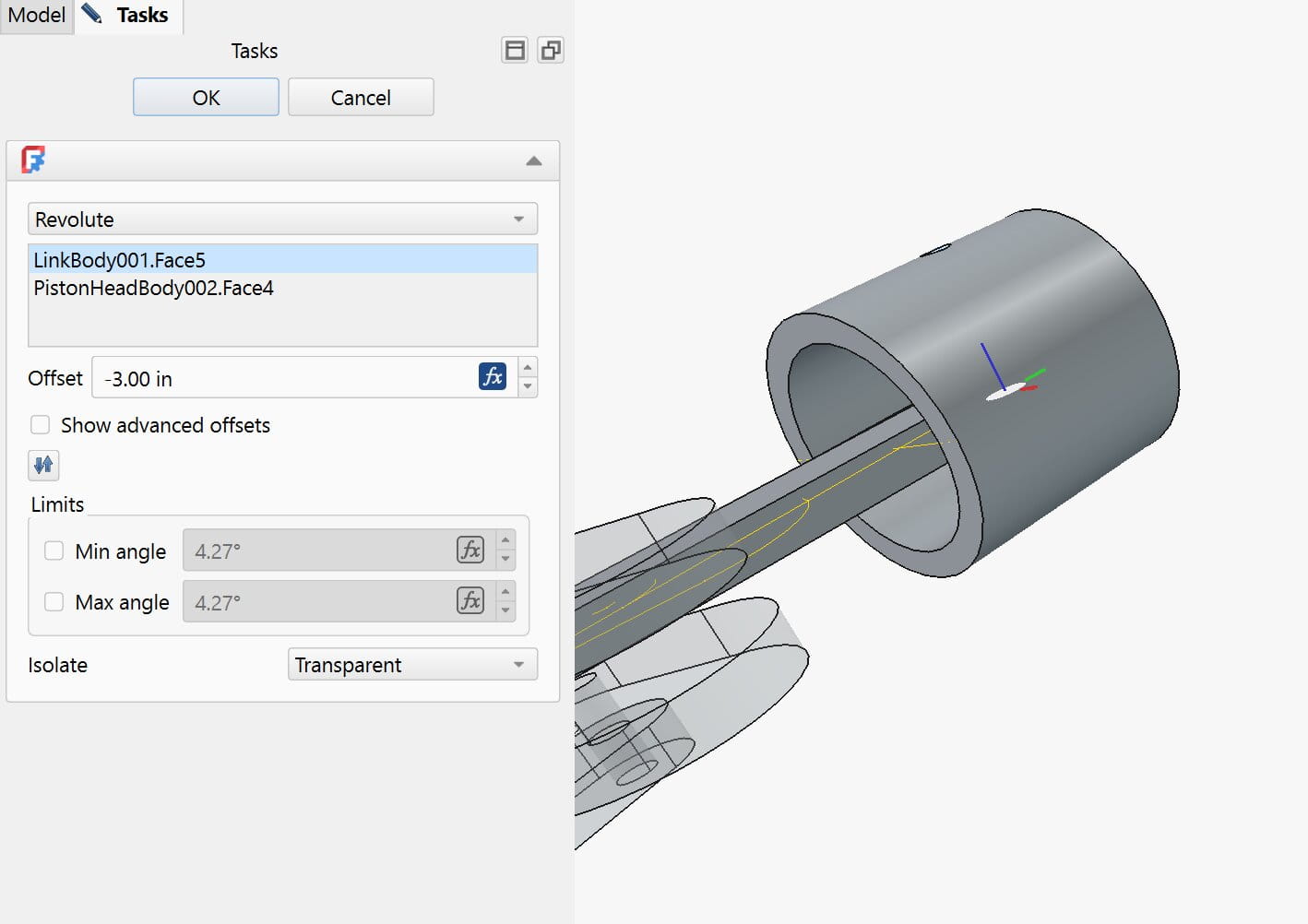The image size is (1308, 924).
Task: Click the FreeCAD joint icon in panel header
Action: coord(33,160)
